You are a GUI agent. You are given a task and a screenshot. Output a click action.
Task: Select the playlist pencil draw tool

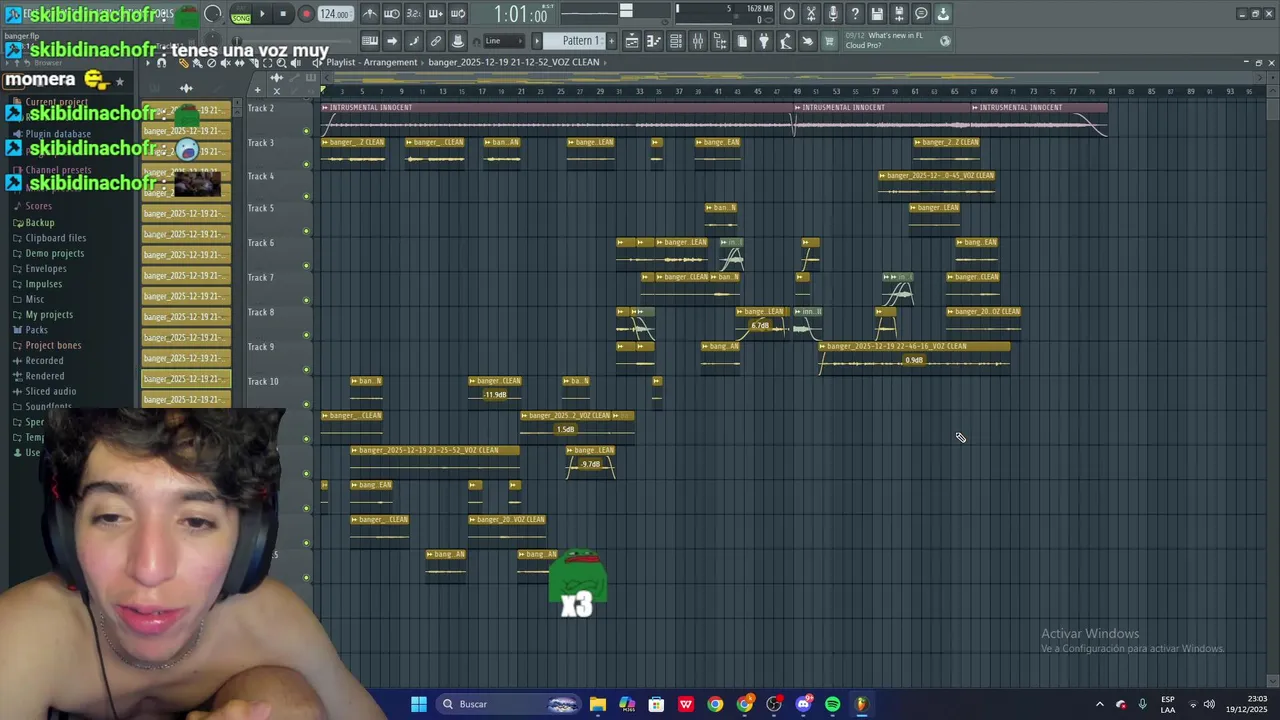pyautogui.click(x=183, y=63)
